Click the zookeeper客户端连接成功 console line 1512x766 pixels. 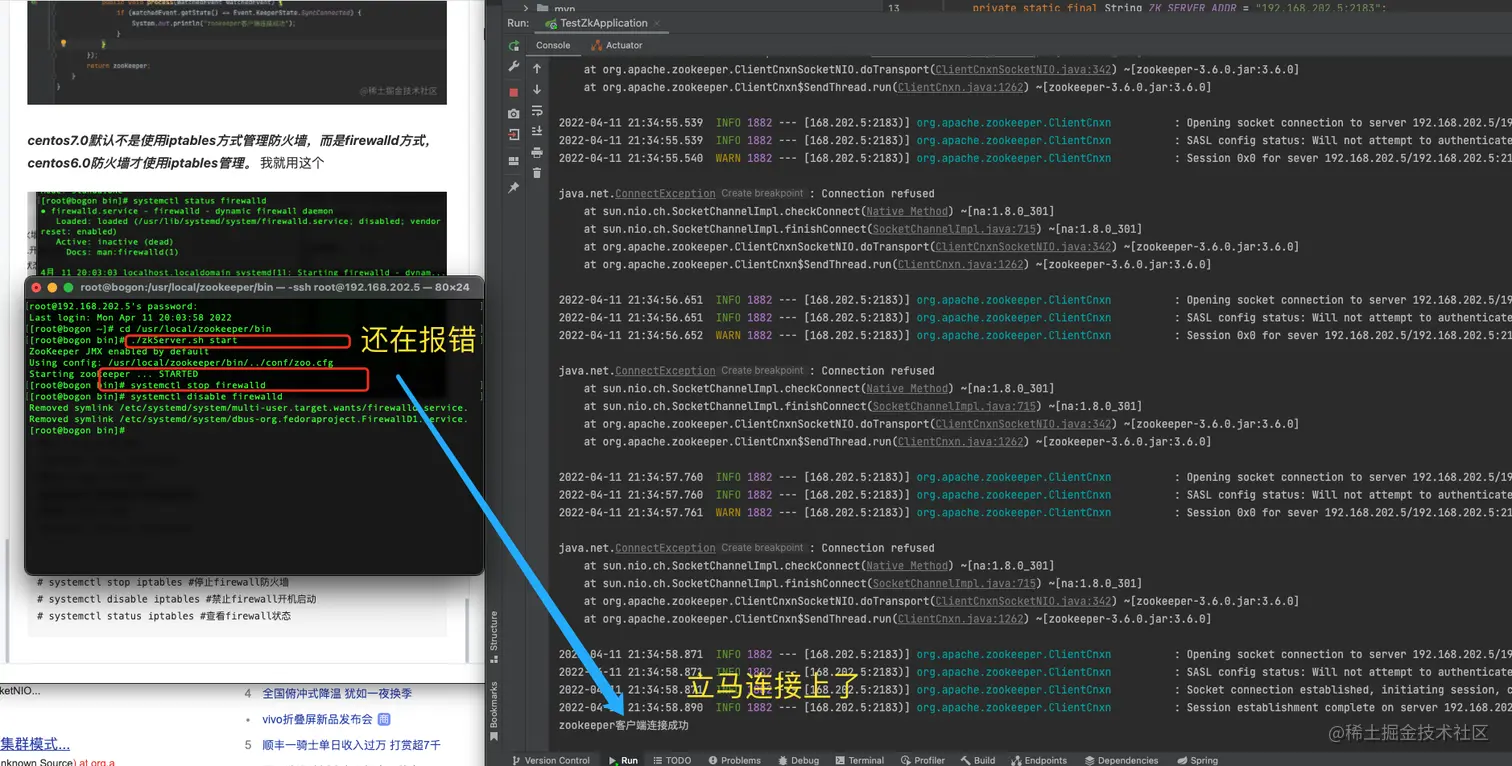(x=624, y=725)
